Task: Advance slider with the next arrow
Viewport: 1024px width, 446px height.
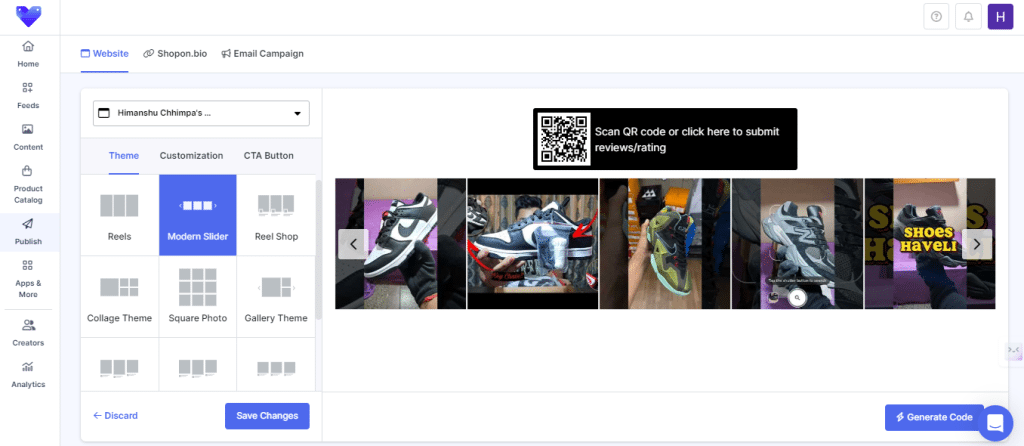Action: (977, 244)
